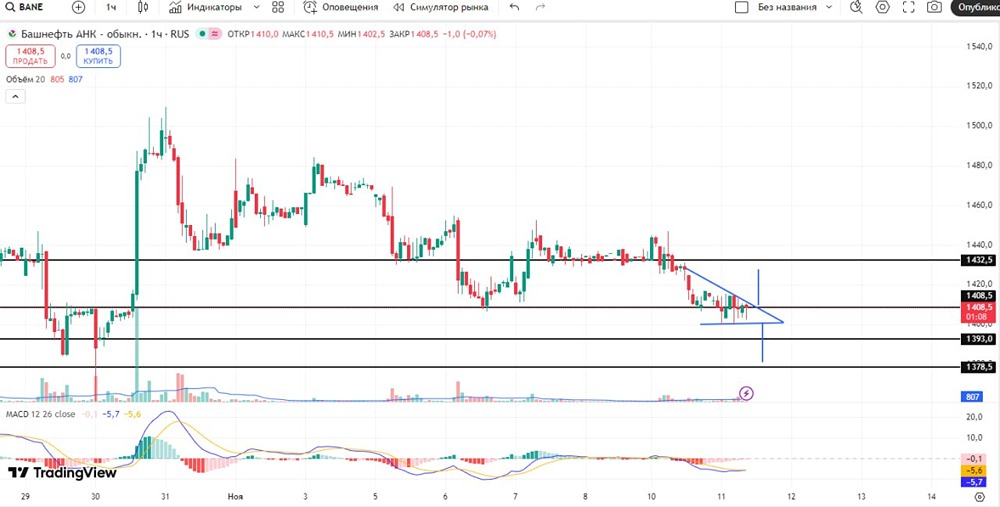Expand the Без названия layout dropdown arrow

pyautogui.click(x=829, y=8)
